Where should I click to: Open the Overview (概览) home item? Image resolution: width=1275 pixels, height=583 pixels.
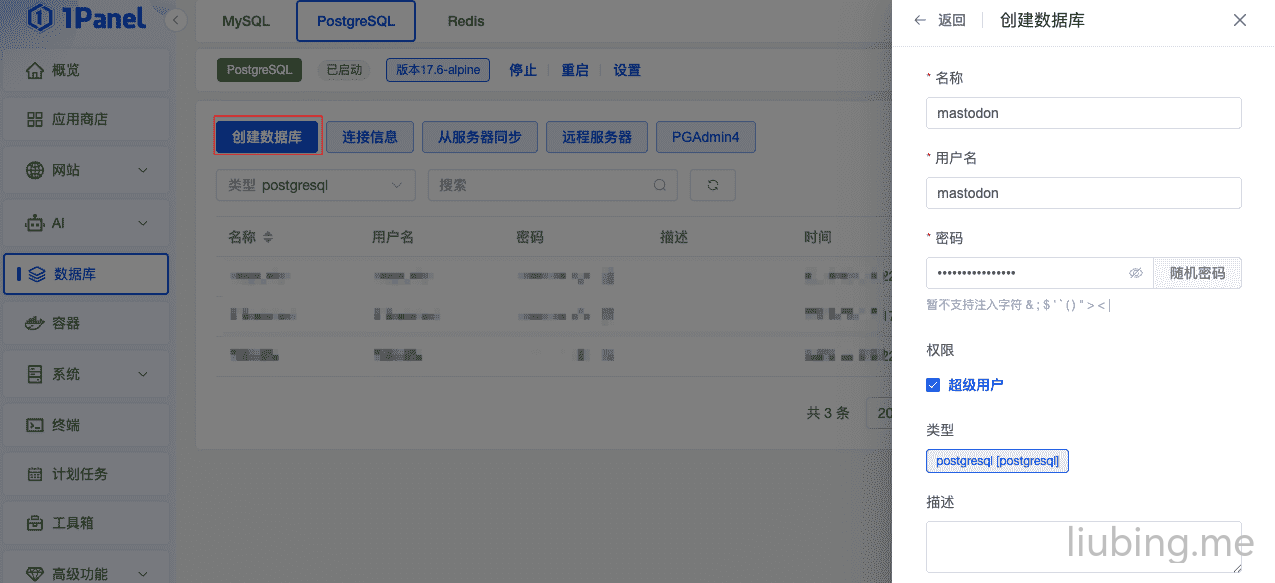(85, 70)
